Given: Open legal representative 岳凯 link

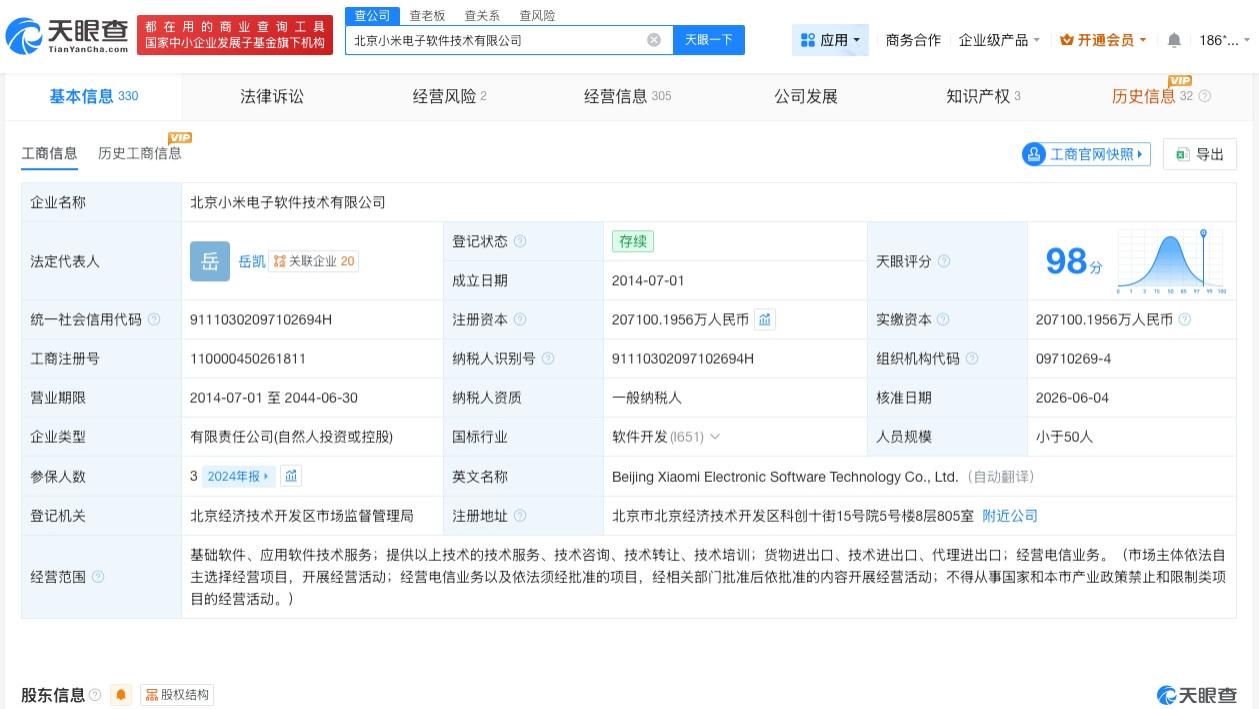Looking at the screenshot, I should 252,261.
